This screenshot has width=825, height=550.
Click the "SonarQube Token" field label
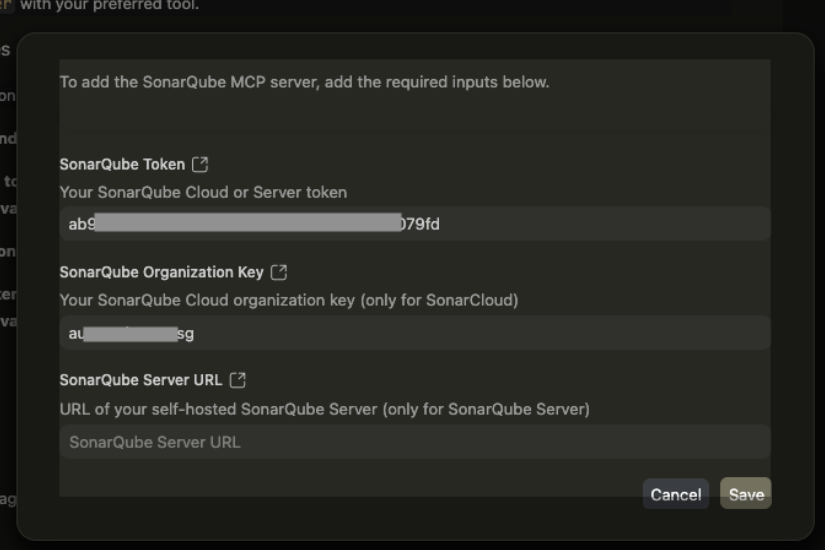pos(122,165)
